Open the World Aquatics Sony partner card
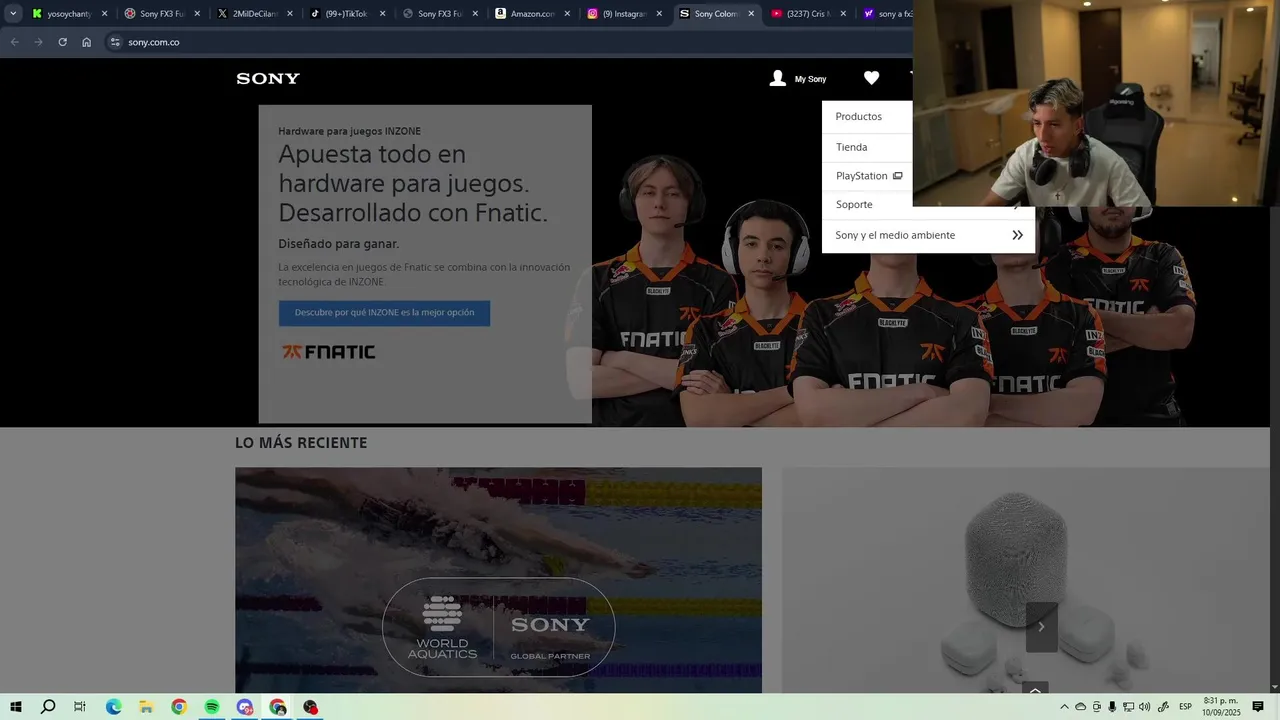Screen dimensions: 1280x720 tap(498, 580)
